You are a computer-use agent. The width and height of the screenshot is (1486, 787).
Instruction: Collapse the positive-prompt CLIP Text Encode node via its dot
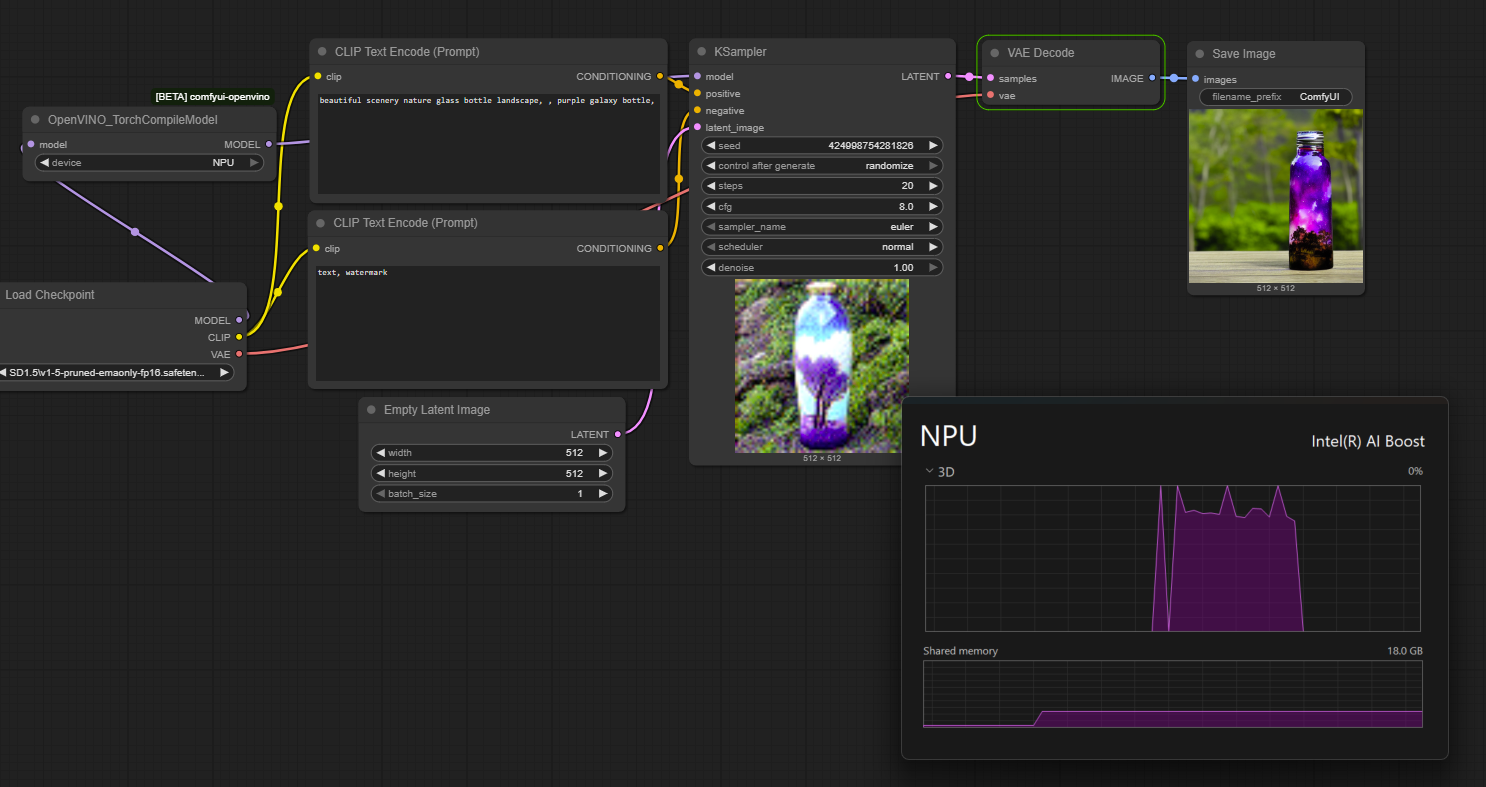tap(322, 52)
